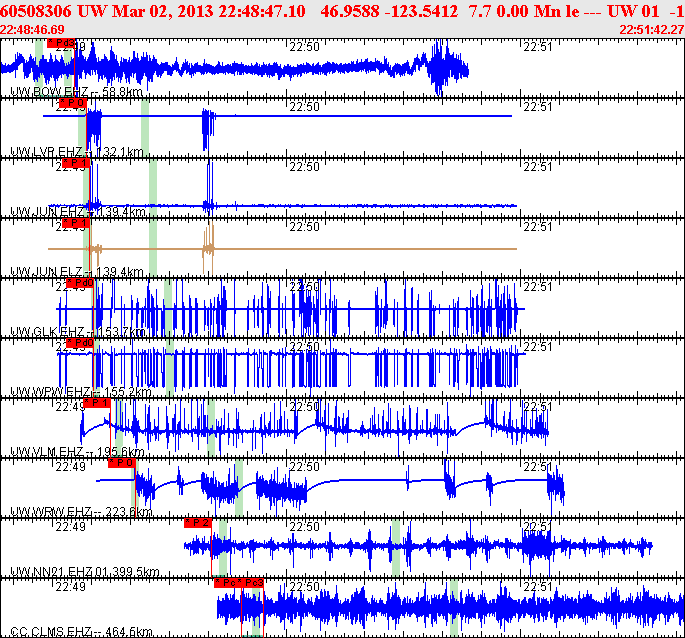Image resolution: width=685 pixels, height=638 pixels.
Task: Click the orange JUN ELZ waveform trace
Action: click(300, 248)
